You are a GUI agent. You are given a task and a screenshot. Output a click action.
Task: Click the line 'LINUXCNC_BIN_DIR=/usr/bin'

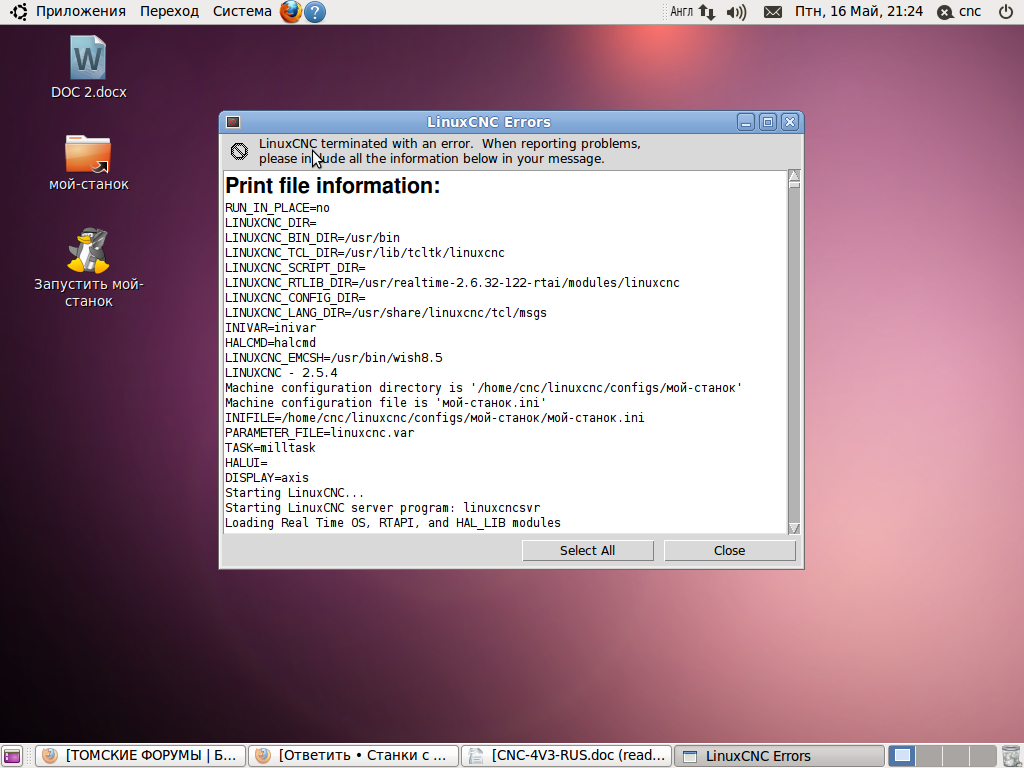tap(312, 238)
